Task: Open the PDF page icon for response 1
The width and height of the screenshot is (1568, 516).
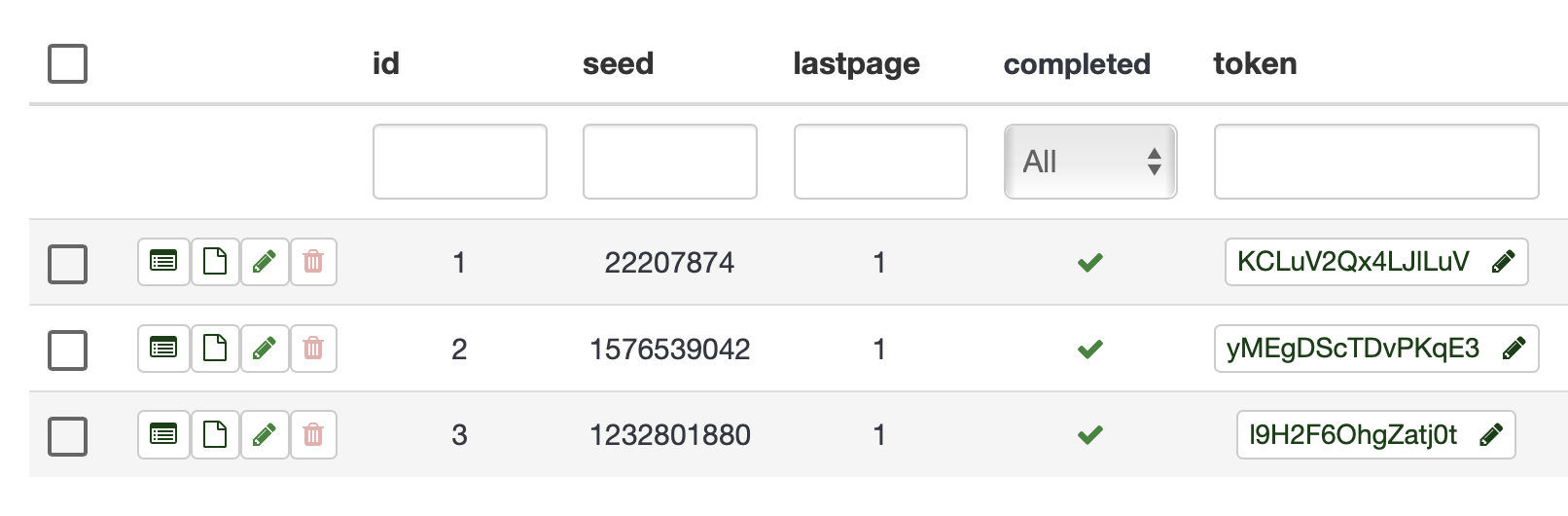Action: click(x=215, y=262)
